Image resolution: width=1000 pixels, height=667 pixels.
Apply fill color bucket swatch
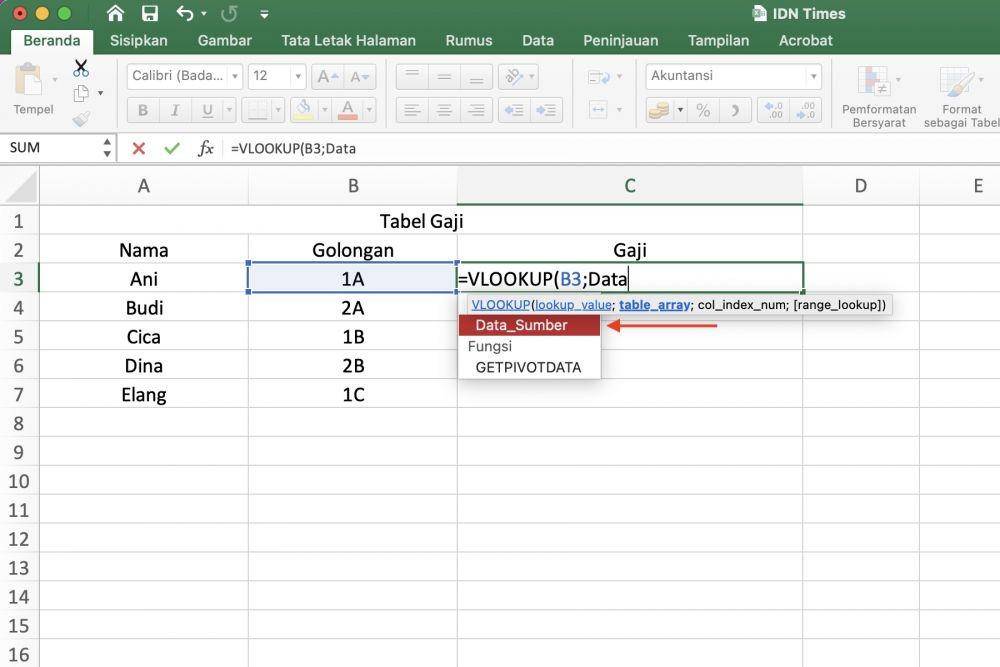pos(304,110)
